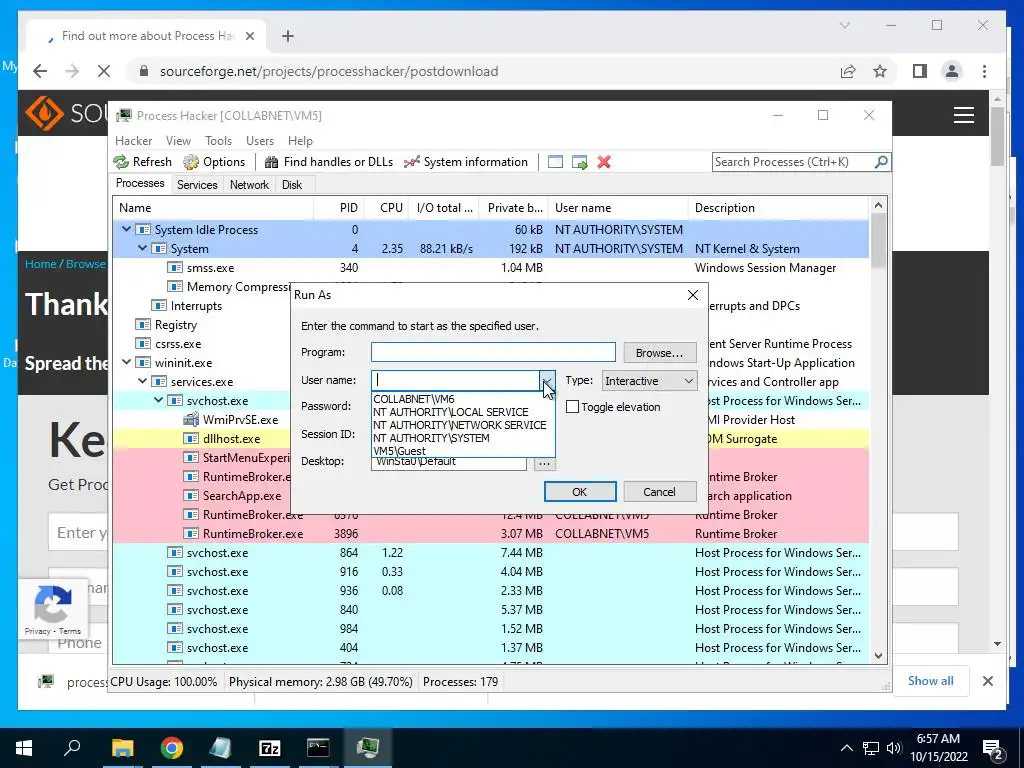
Task: Click the smss.exe process icon
Action: [174, 268]
